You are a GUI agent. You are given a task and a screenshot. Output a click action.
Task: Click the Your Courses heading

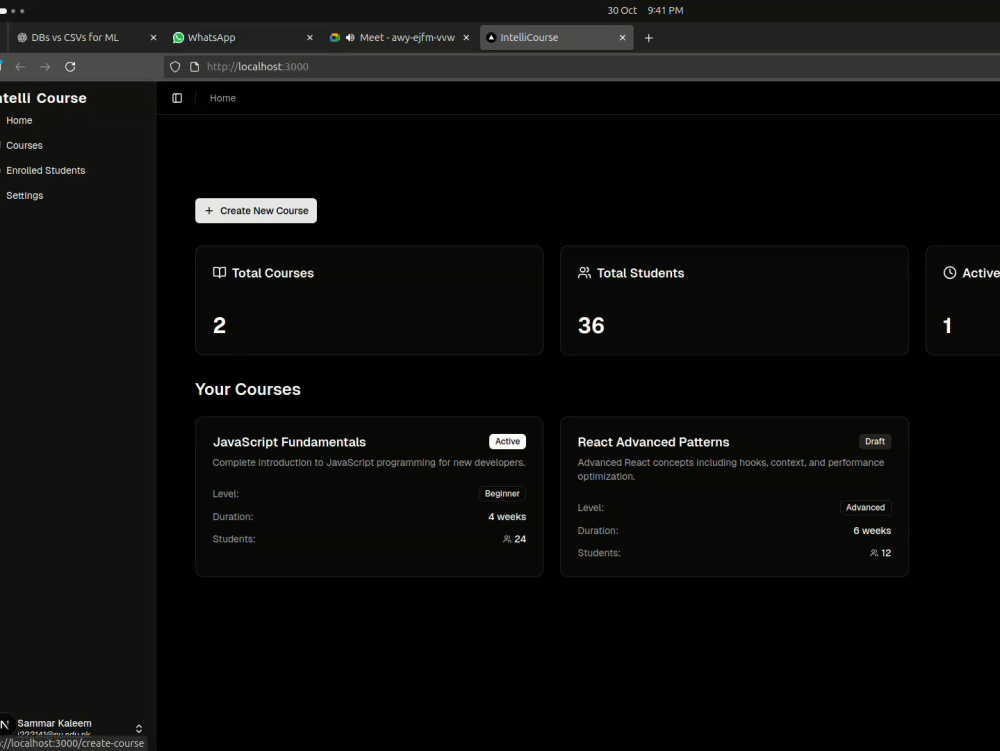click(x=247, y=389)
